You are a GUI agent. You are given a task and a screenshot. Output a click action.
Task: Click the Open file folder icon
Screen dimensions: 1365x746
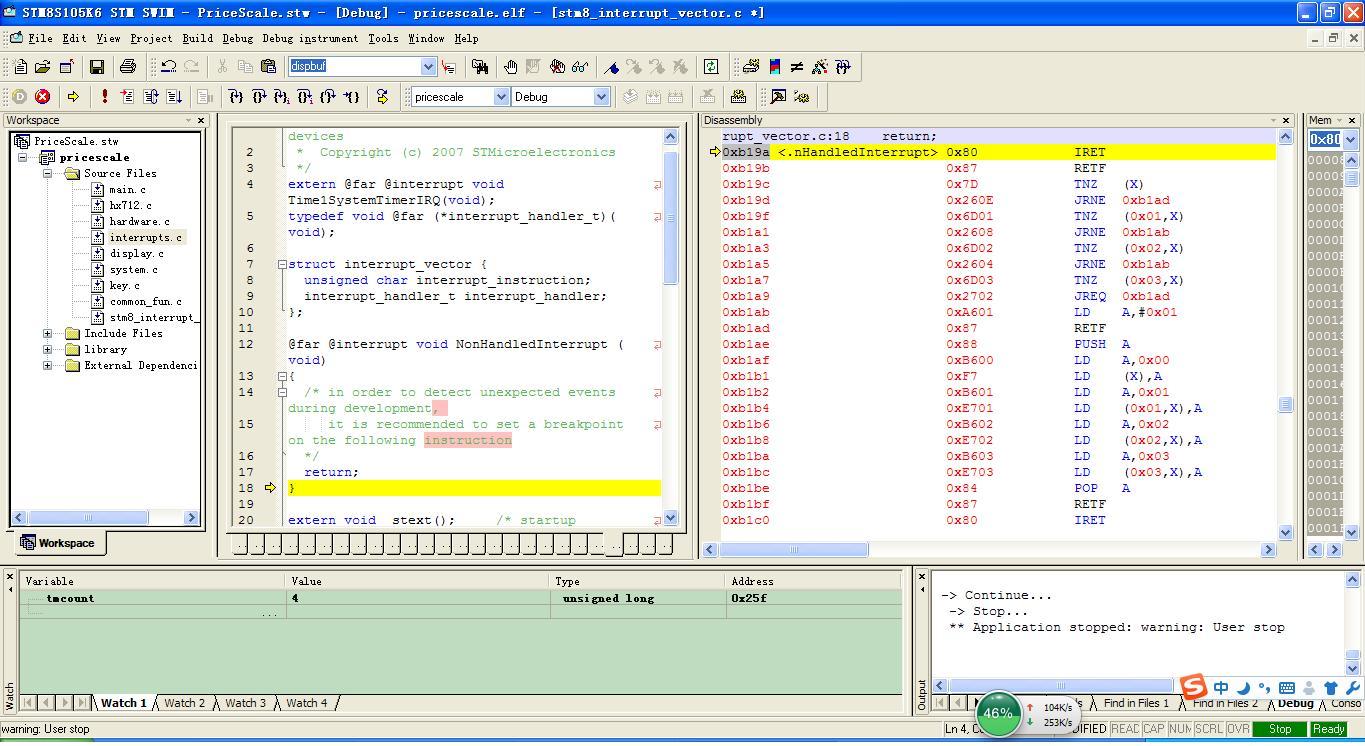coord(43,67)
